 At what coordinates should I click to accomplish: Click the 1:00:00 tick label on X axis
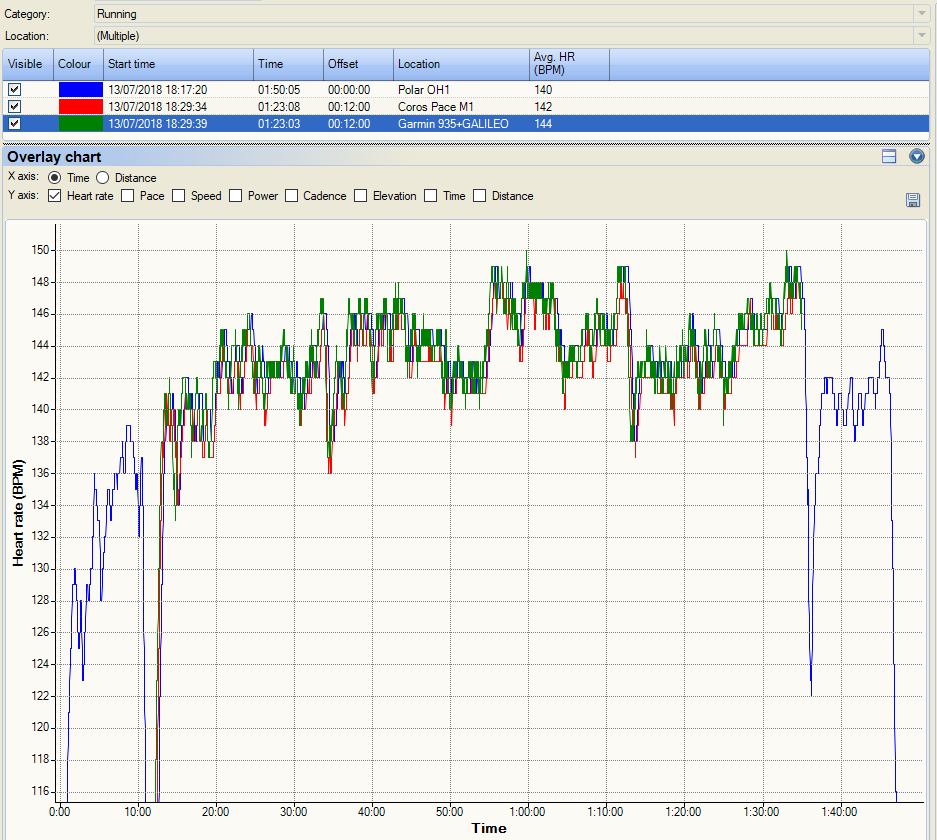pos(527,812)
